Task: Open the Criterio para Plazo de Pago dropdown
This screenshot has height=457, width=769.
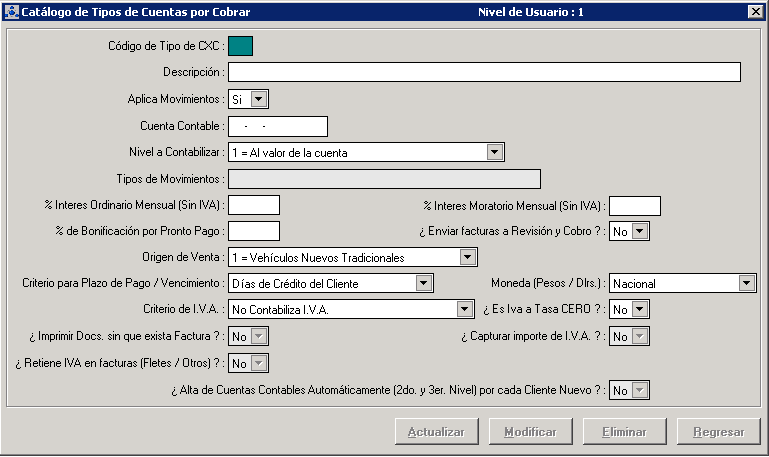Action: (x=424, y=284)
